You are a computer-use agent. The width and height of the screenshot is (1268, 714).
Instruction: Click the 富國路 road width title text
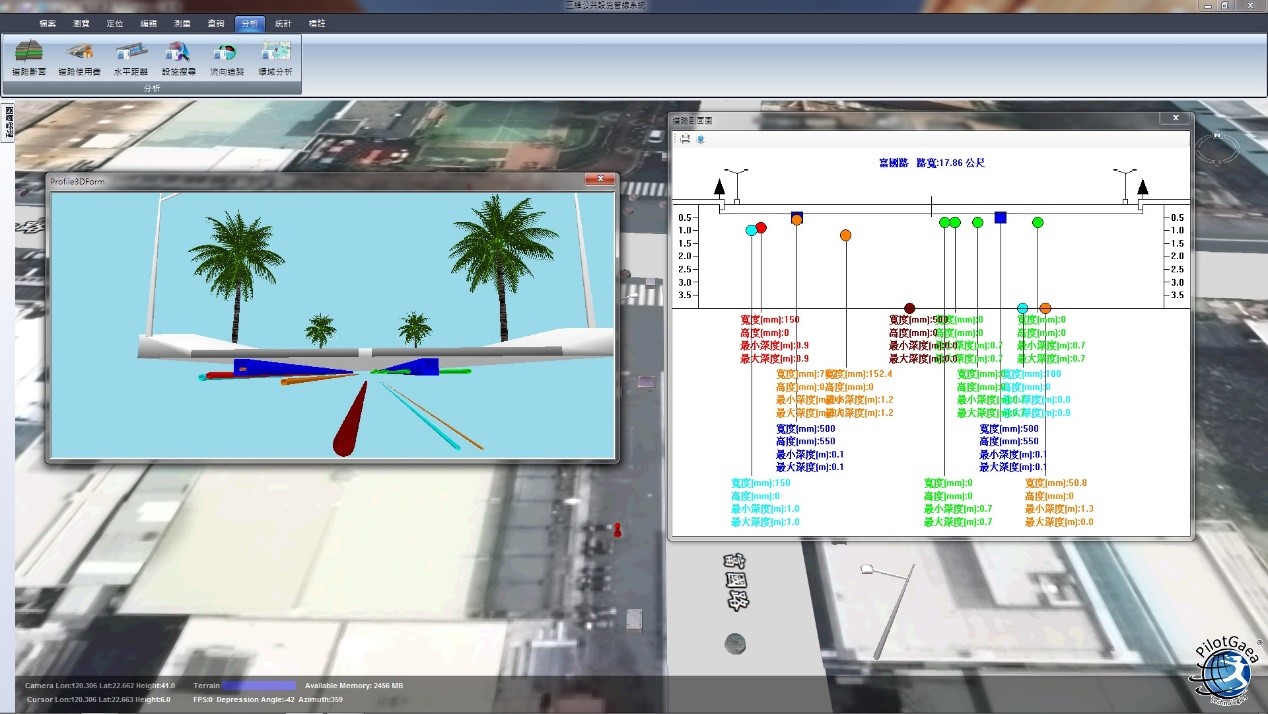pos(931,162)
